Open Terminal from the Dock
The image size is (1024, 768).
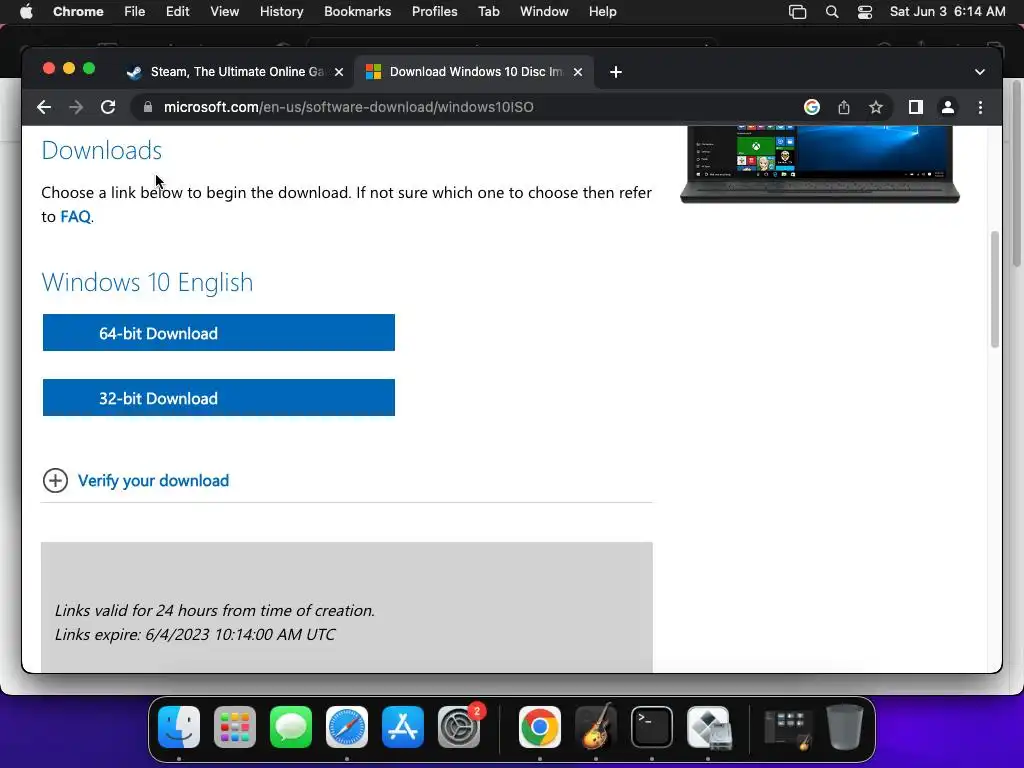click(x=652, y=726)
